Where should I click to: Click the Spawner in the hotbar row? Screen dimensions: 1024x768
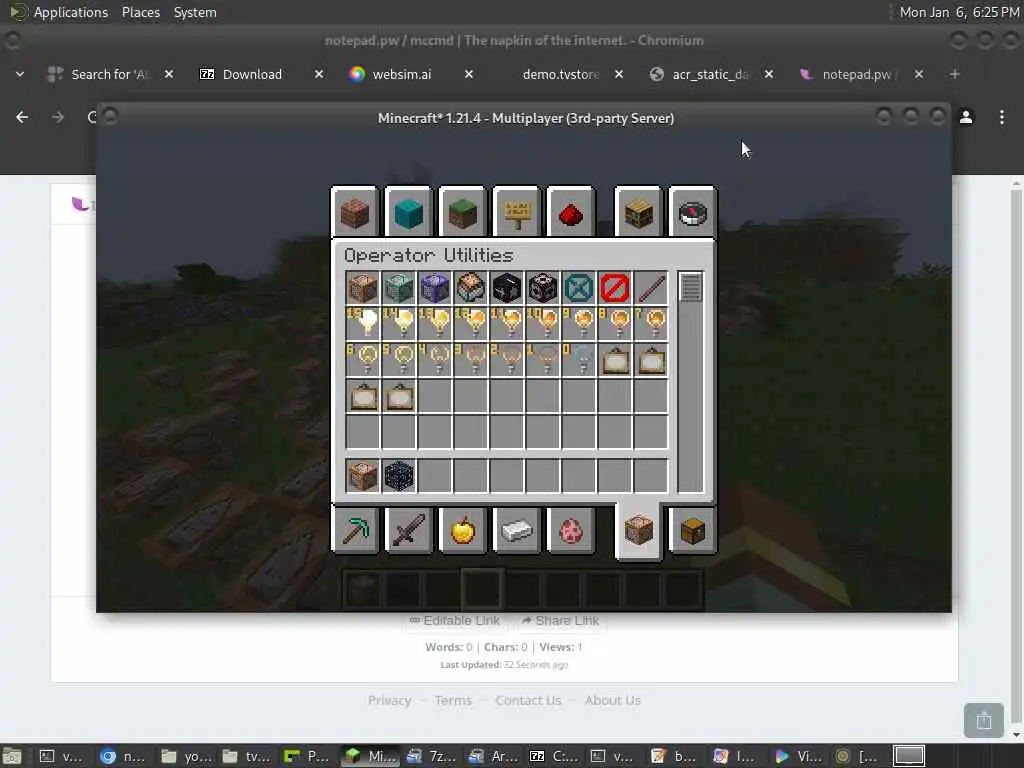tap(398, 475)
